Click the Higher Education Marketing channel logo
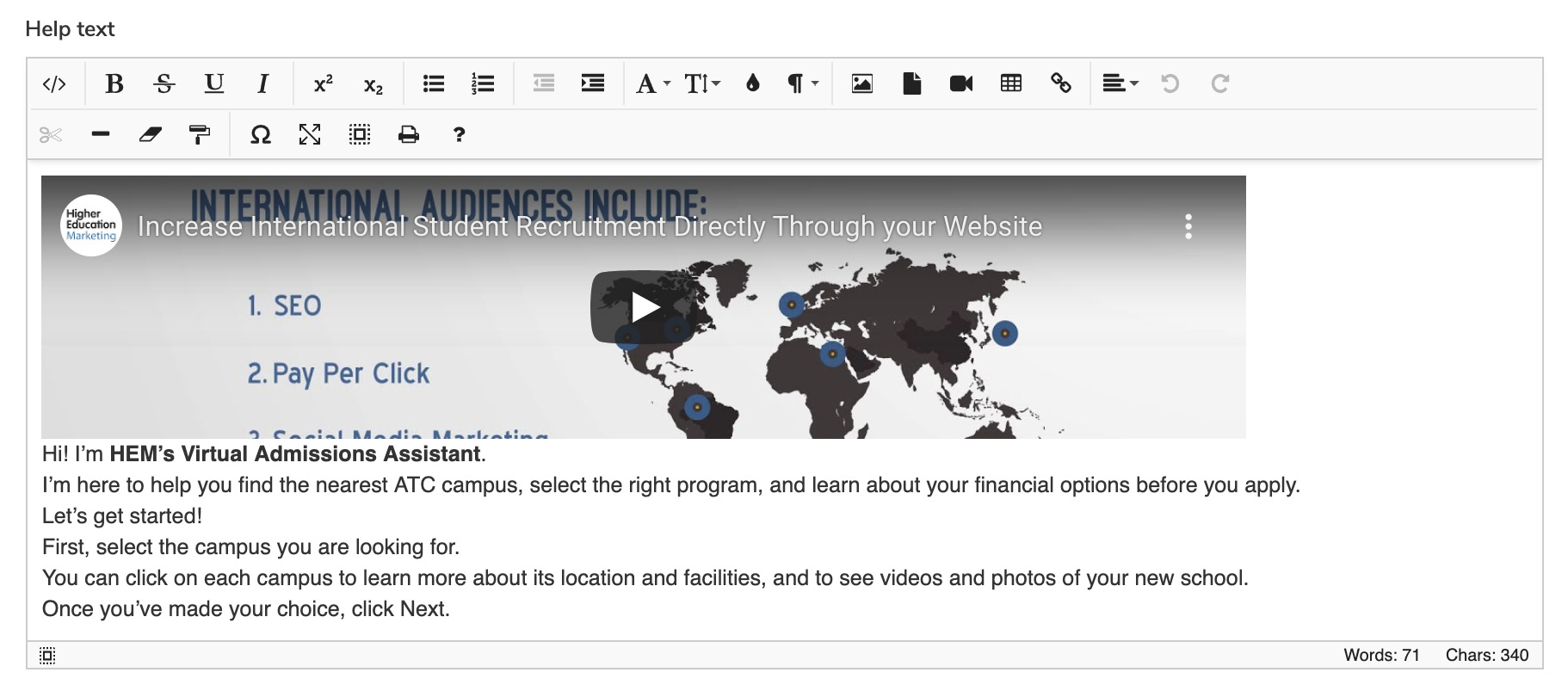The width and height of the screenshot is (1568, 697). tap(91, 225)
